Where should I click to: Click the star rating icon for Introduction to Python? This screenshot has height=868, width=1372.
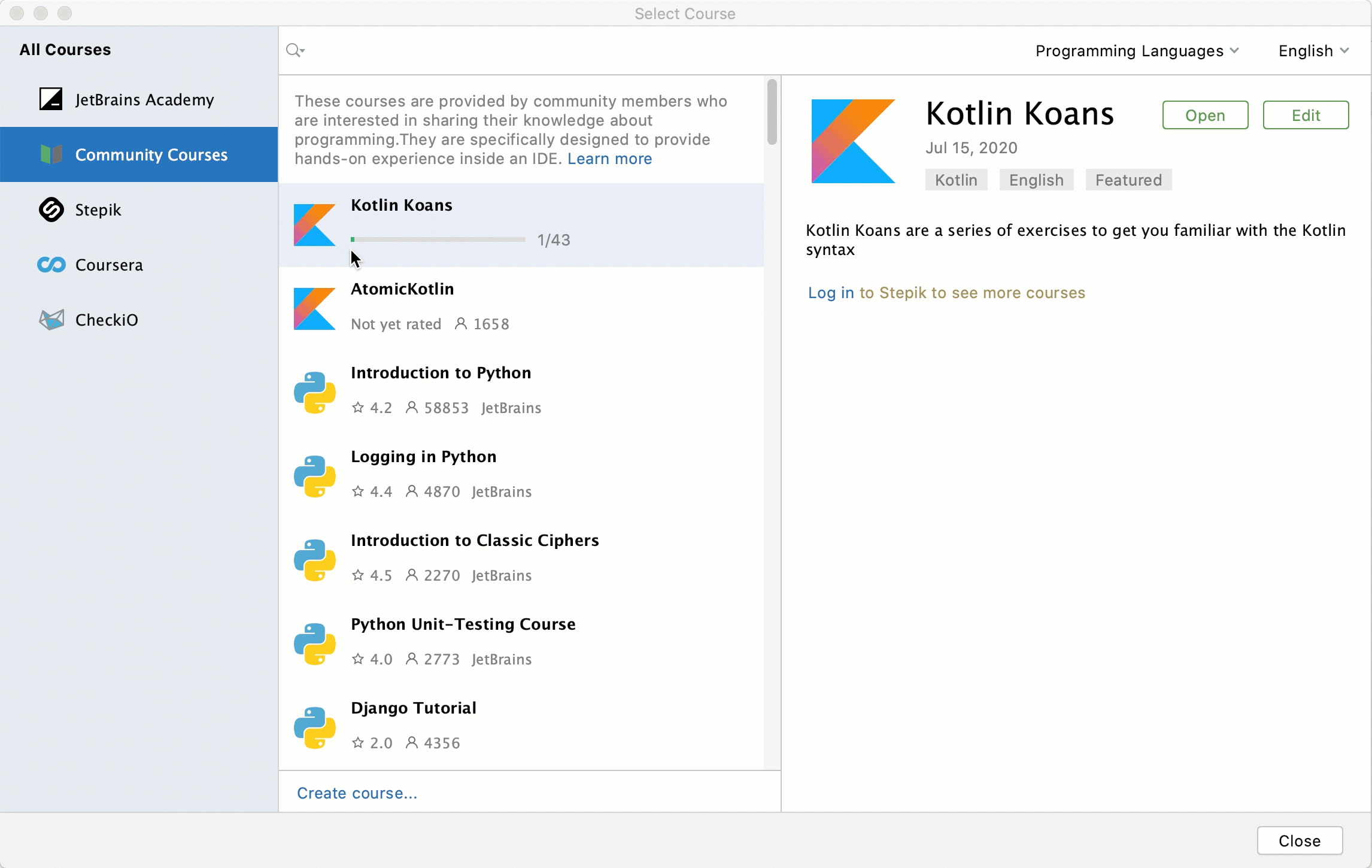click(x=358, y=408)
